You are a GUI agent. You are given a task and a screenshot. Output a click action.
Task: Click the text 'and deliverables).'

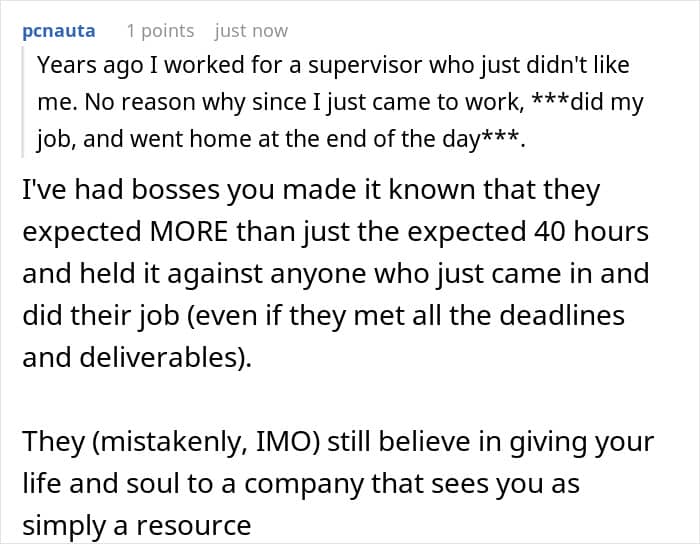point(137,357)
